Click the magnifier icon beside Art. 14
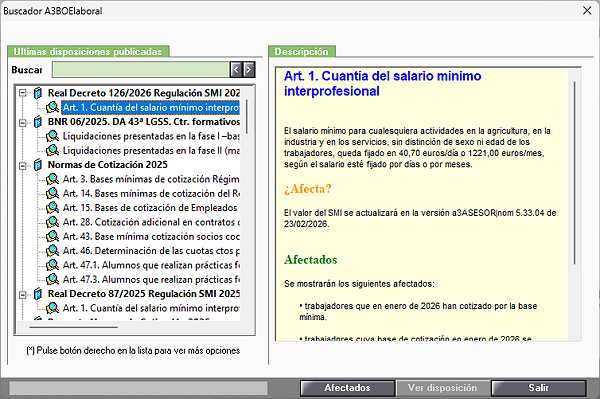The image size is (600, 399). [52, 194]
